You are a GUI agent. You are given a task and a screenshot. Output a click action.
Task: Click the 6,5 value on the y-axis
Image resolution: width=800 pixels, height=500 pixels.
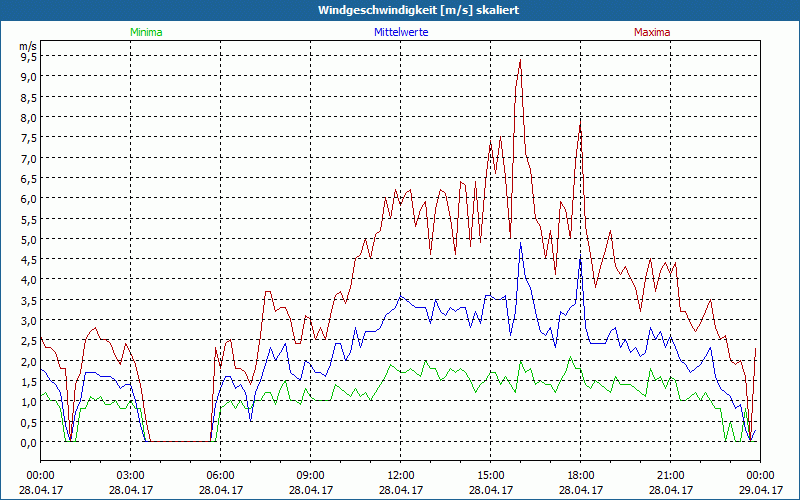[29, 178]
